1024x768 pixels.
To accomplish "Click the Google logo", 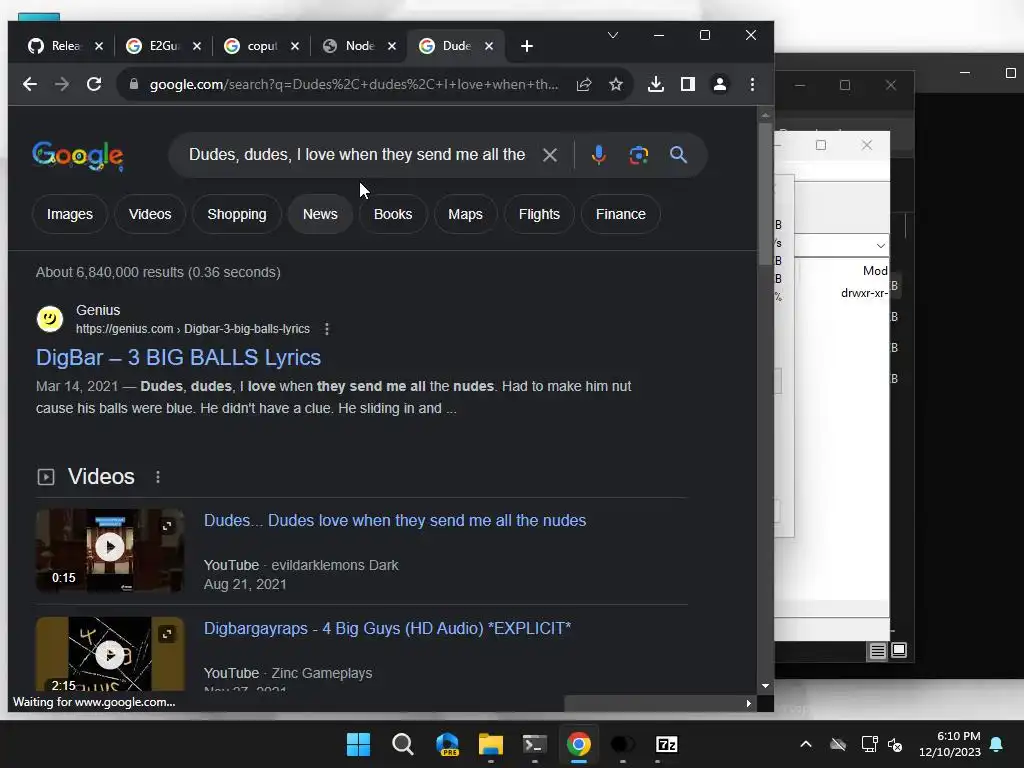I will click(78, 155).
